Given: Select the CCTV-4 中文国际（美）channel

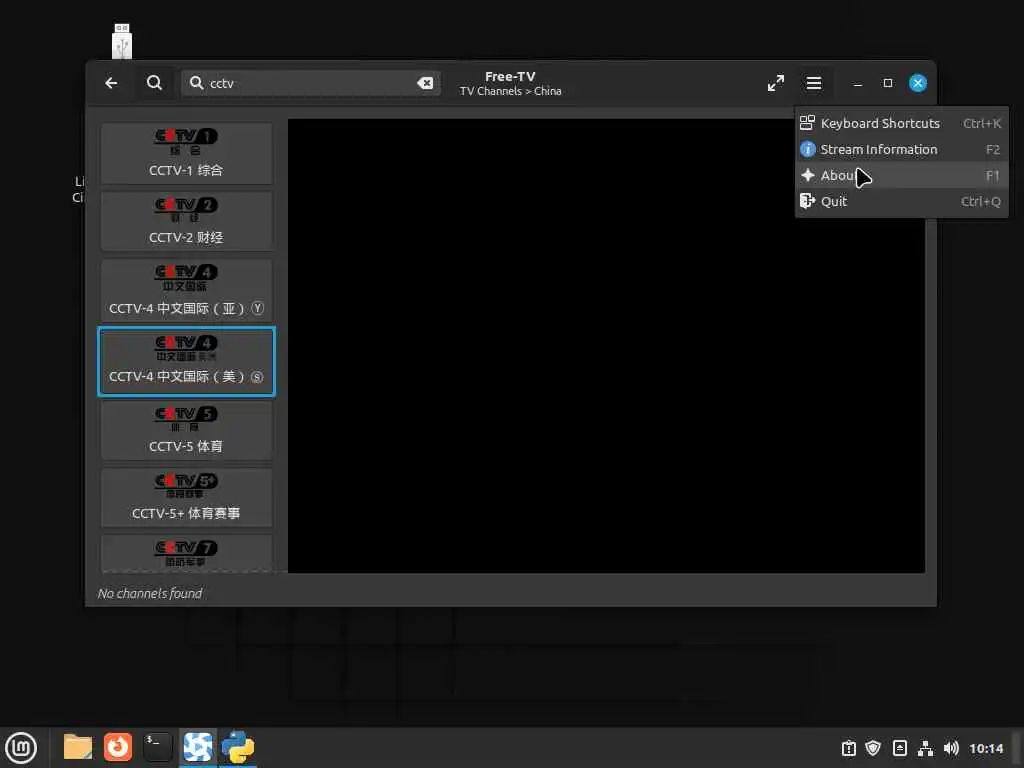Looking at the screenshot, I should [186, 361].
